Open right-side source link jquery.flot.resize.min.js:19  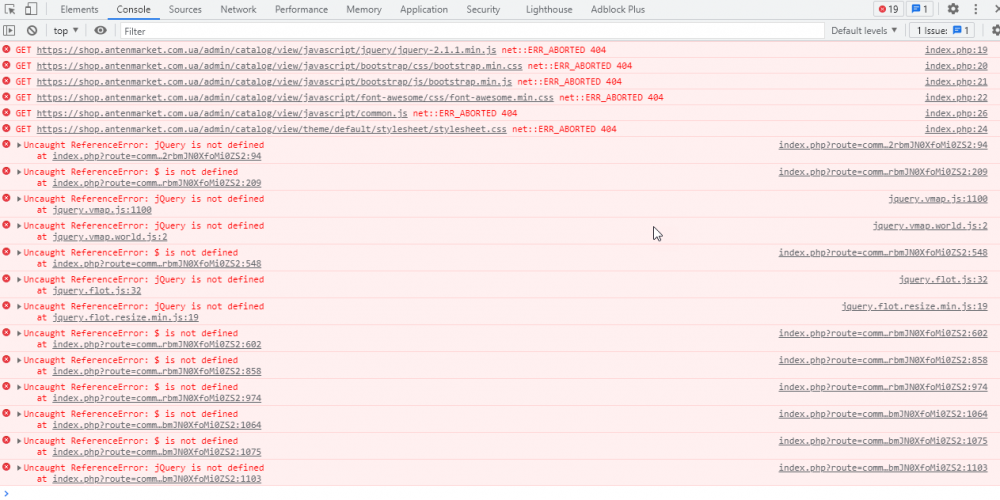coord(915,306)
